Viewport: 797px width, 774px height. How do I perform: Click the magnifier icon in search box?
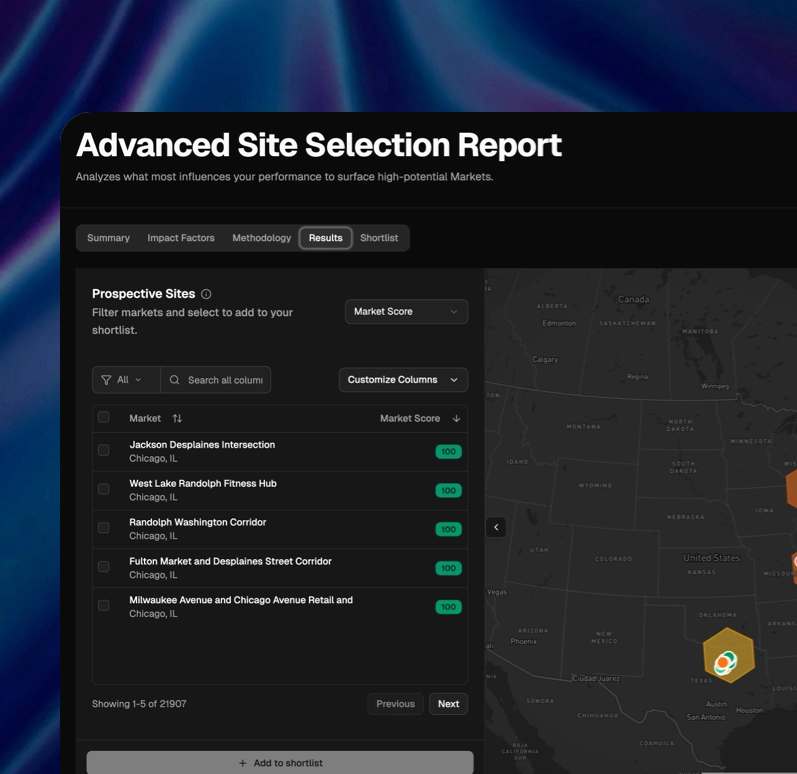175,380
